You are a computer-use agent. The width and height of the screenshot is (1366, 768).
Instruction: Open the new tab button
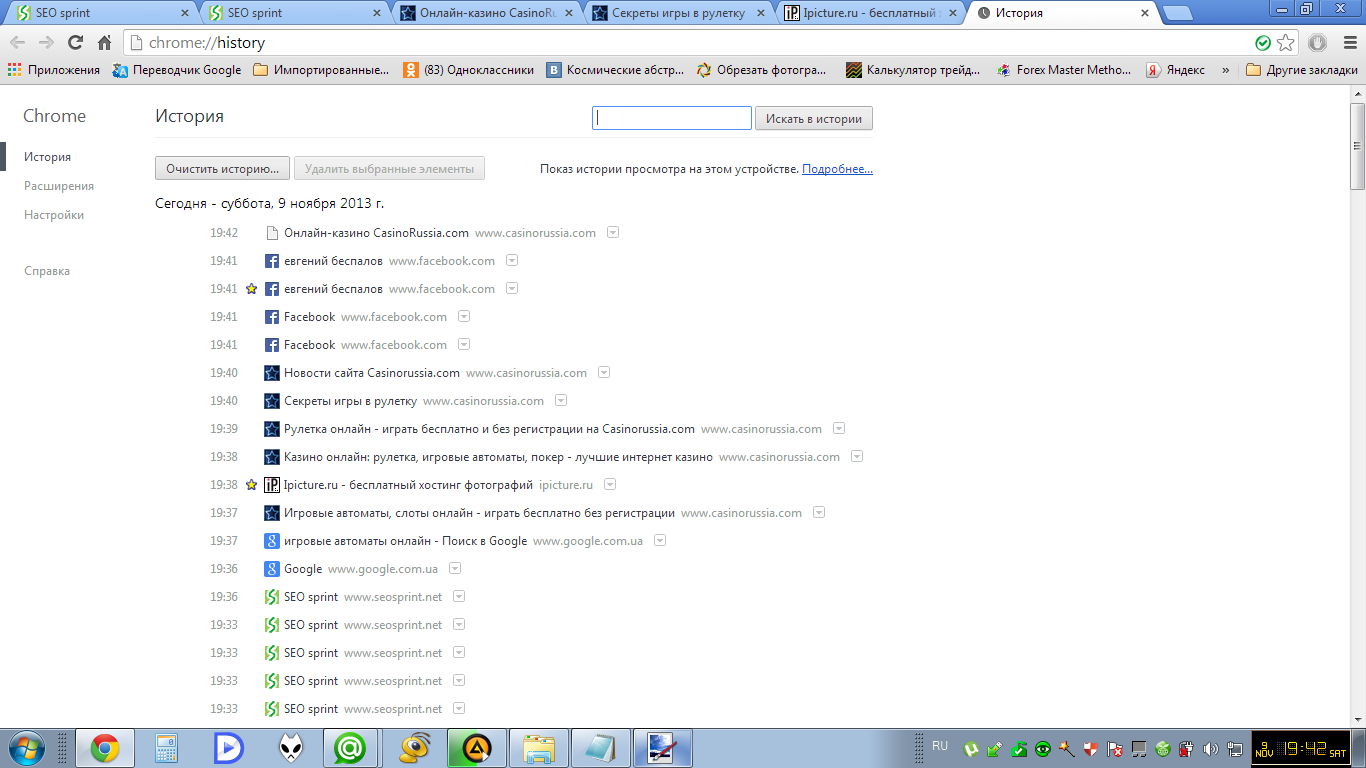(x=1178, y=13)
